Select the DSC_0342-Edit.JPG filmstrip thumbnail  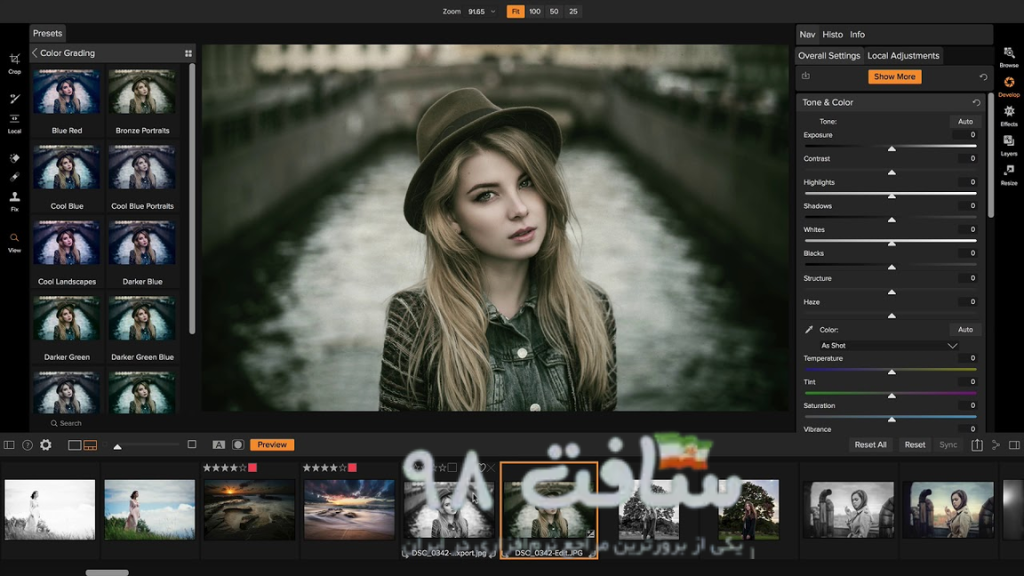[x=549, y=510]
